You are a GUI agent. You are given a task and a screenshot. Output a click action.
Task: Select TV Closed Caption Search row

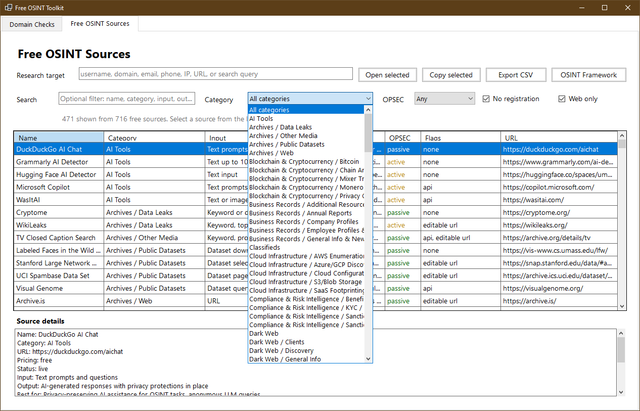click(x=316, y=238)
